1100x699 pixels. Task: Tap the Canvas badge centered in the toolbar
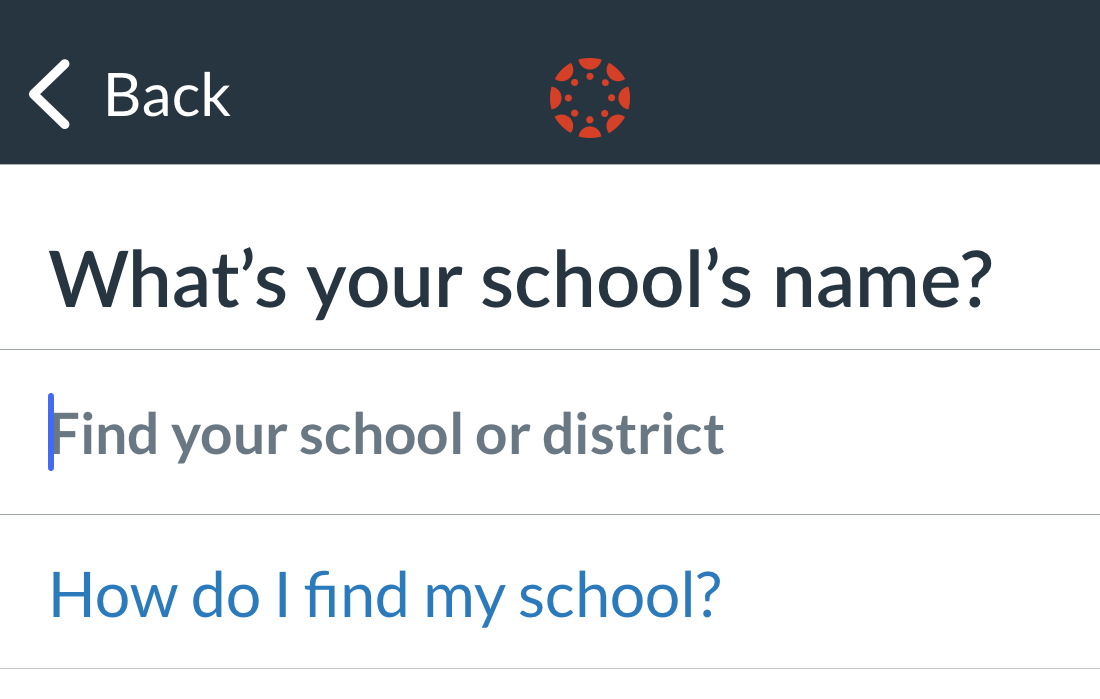pyautogui.click(x=588, y=97)
